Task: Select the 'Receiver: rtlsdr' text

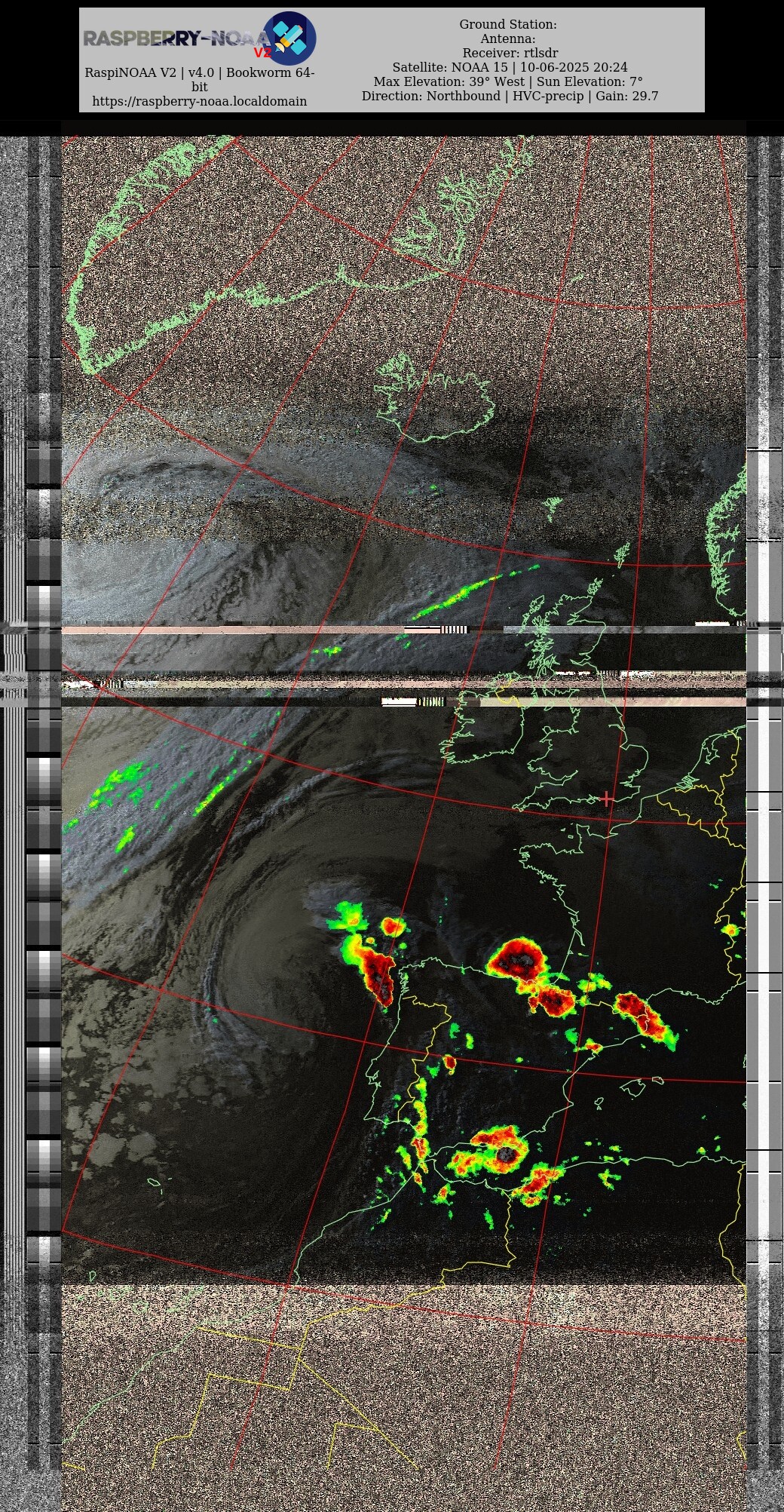Action: (x=510, y=54)
